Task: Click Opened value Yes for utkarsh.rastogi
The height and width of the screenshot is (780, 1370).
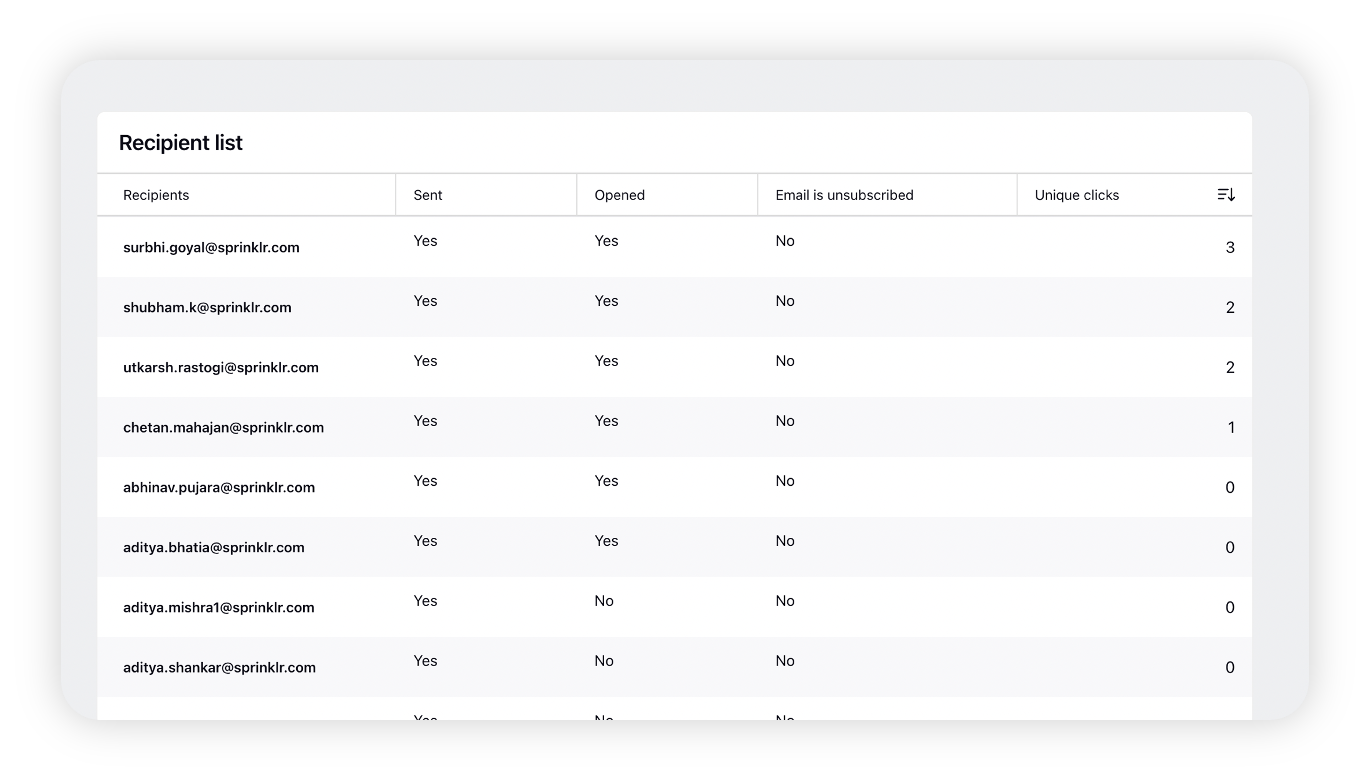Action: 606,361
